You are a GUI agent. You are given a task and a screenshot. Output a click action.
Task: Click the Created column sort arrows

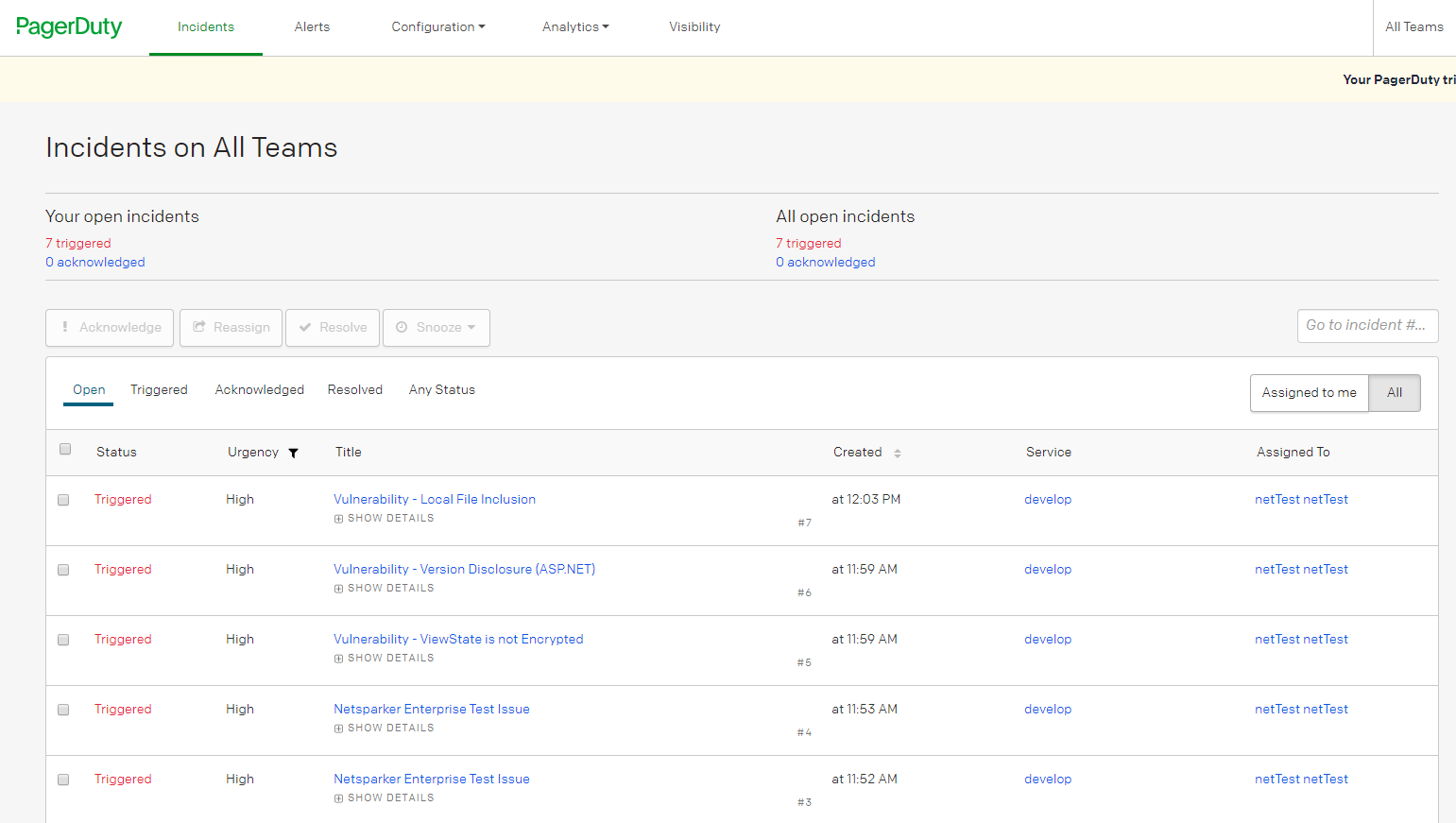pos(894,453)
